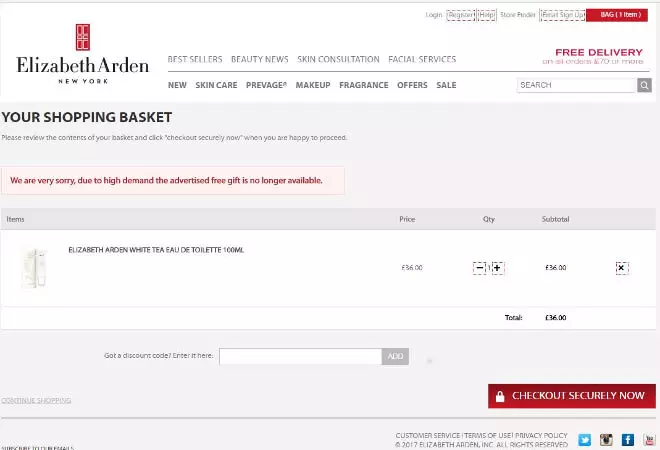This screenshot has height=450, width=660.
Task: Click the Continue Shopping link
Action: click(x=36, y=400)
